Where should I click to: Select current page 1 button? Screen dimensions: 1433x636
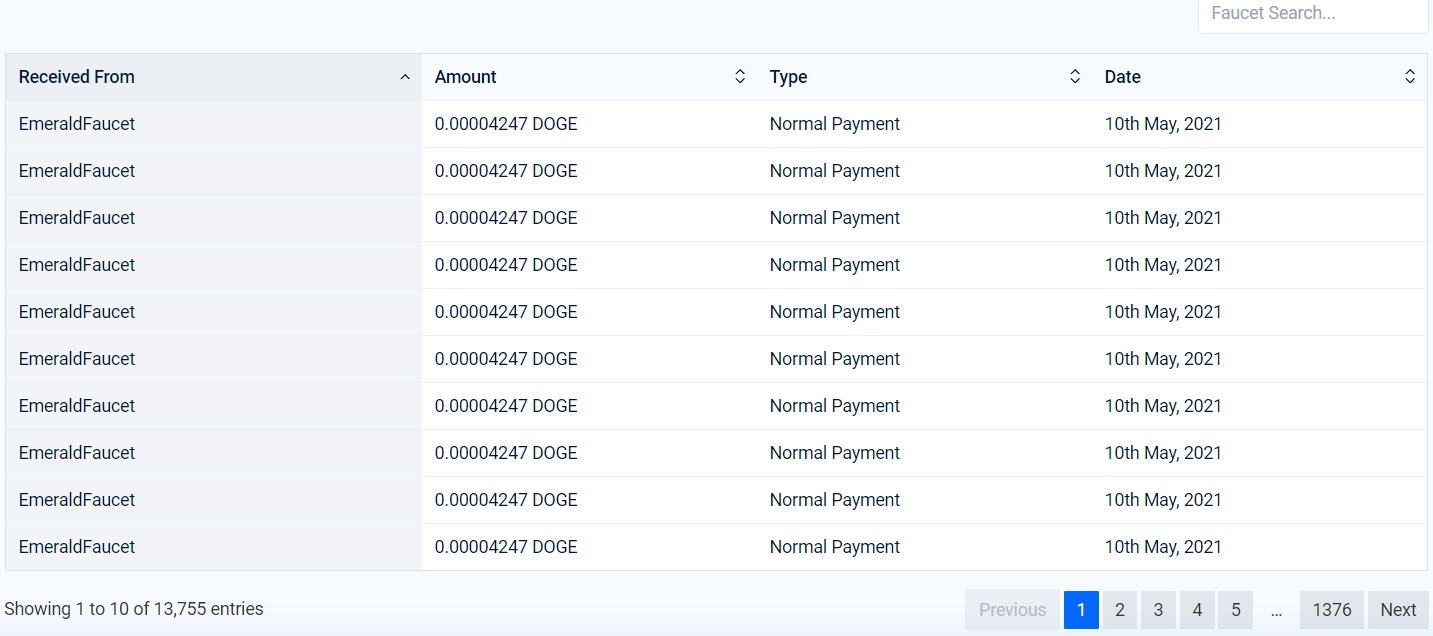[x=1081, y=610]
